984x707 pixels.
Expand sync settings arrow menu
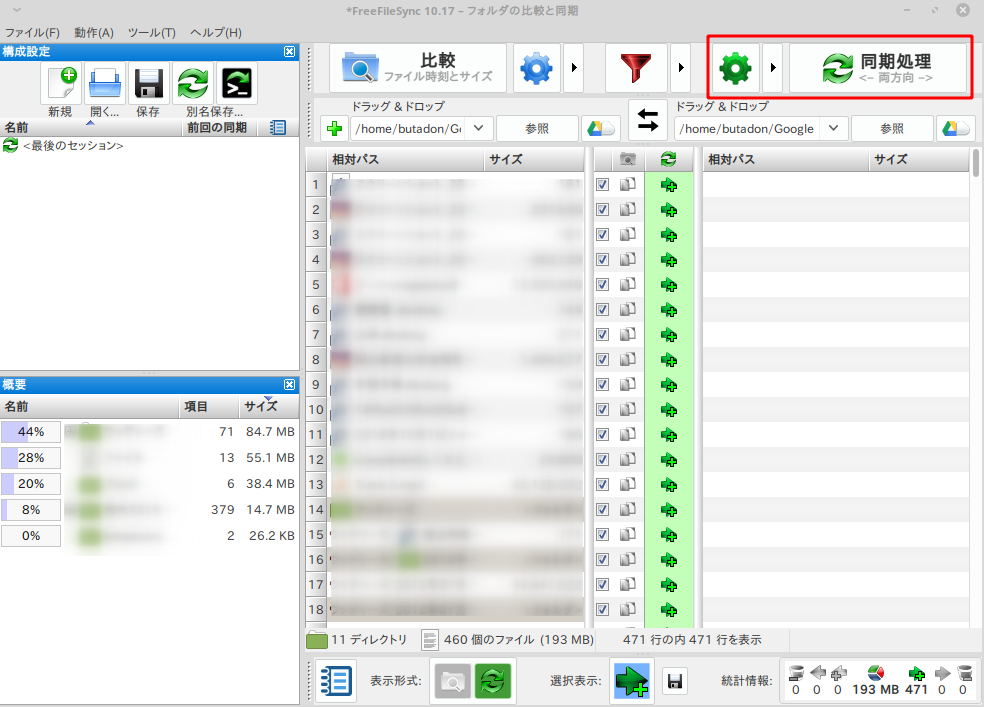[773, 68]
